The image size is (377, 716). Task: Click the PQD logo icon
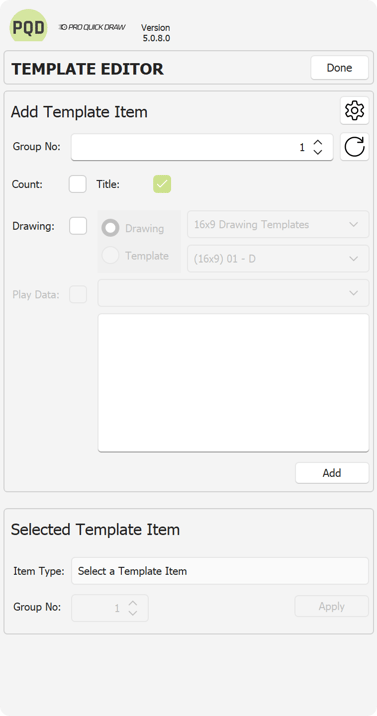(29, 27)
